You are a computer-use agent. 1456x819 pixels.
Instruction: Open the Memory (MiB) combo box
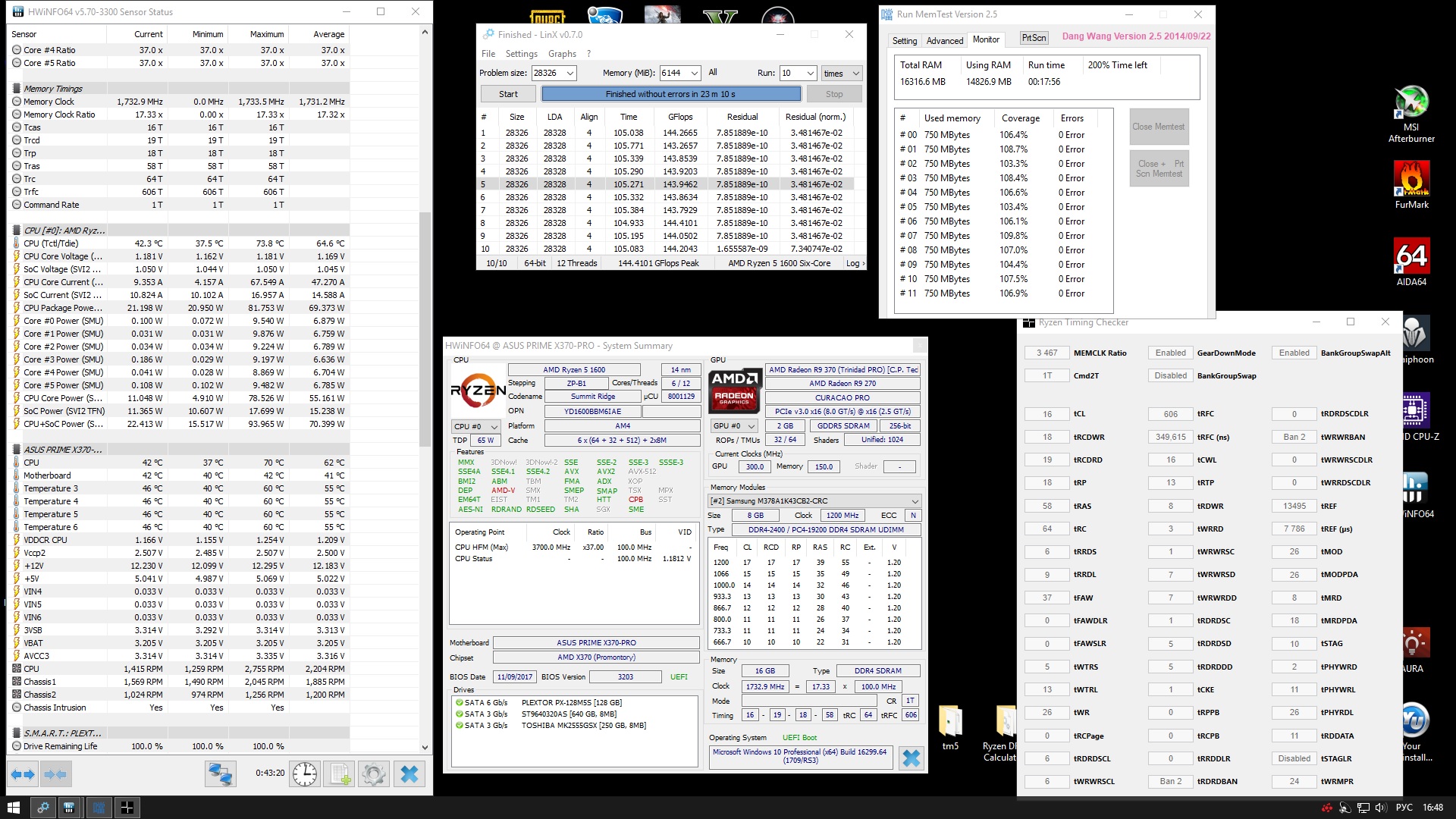(693, 74)
